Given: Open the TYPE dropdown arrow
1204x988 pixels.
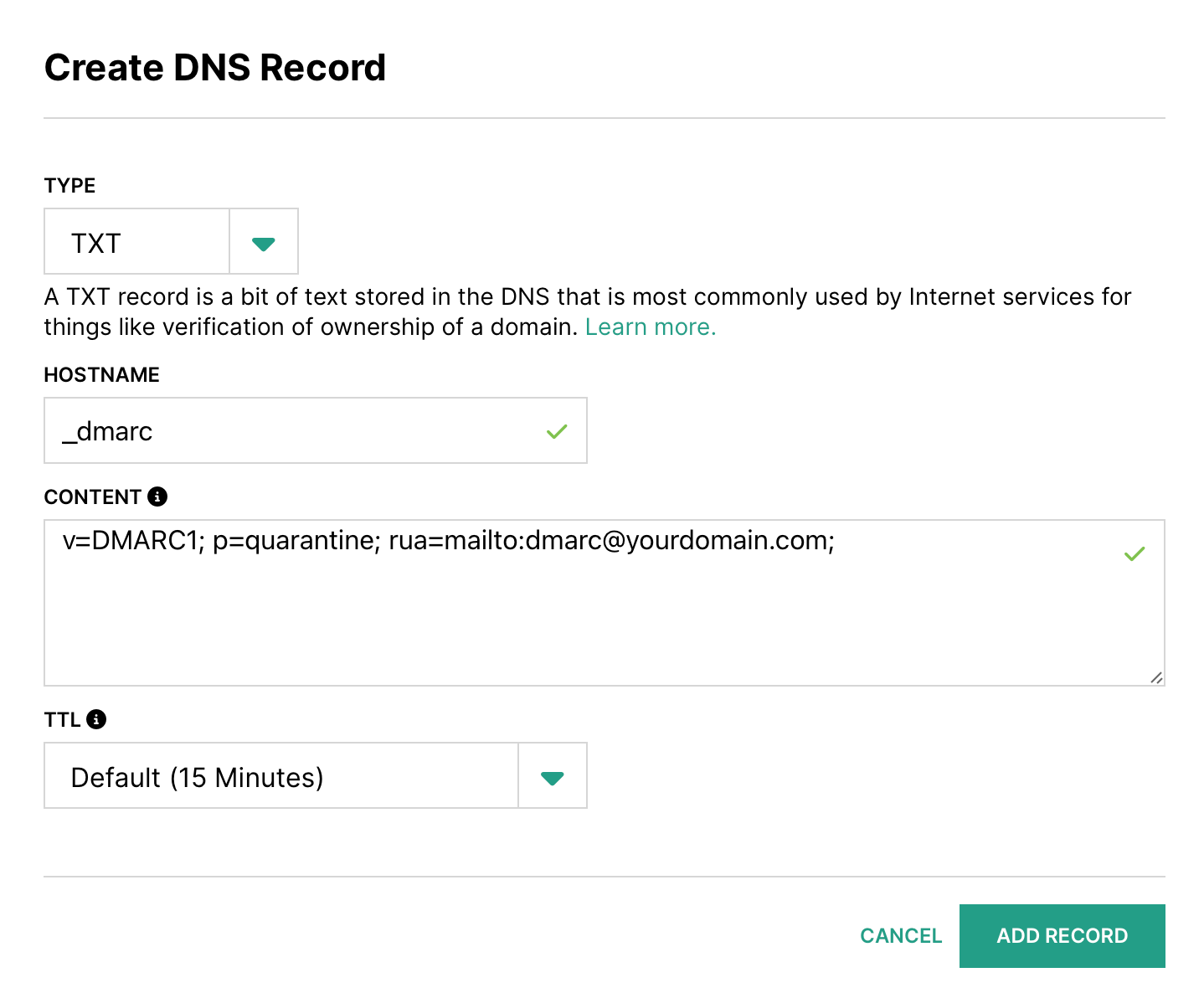Looking at the screenshot, I should tap(264, 242).
